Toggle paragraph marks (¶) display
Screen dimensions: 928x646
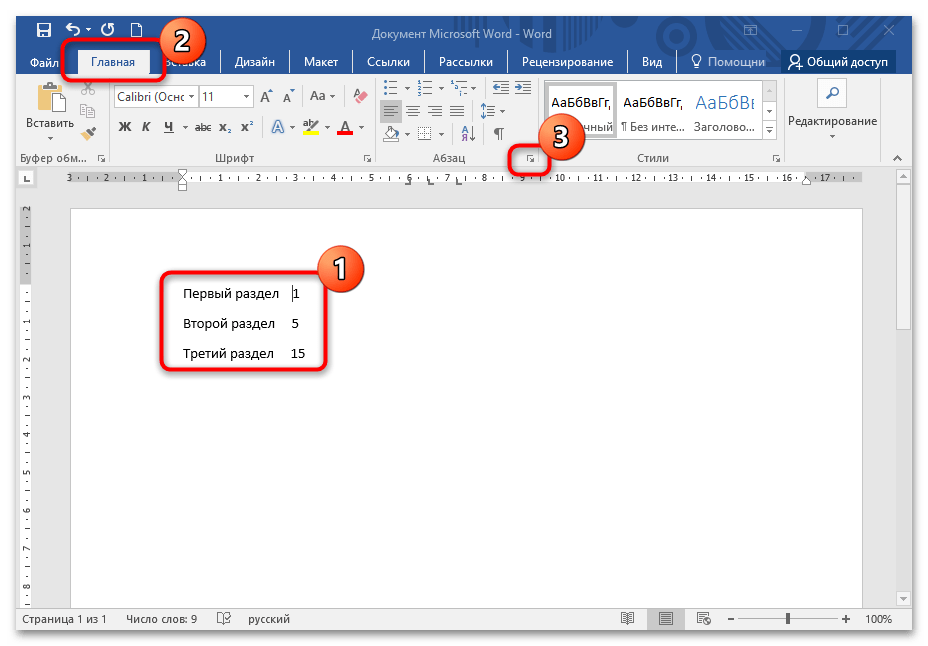pyautogui.click(x=498, y=132)
